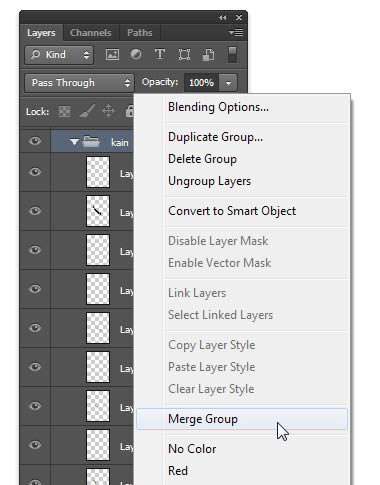Select thumbnail of first layer under kain
The height and width of the screenshot is (485, 380).
(98, 172)
